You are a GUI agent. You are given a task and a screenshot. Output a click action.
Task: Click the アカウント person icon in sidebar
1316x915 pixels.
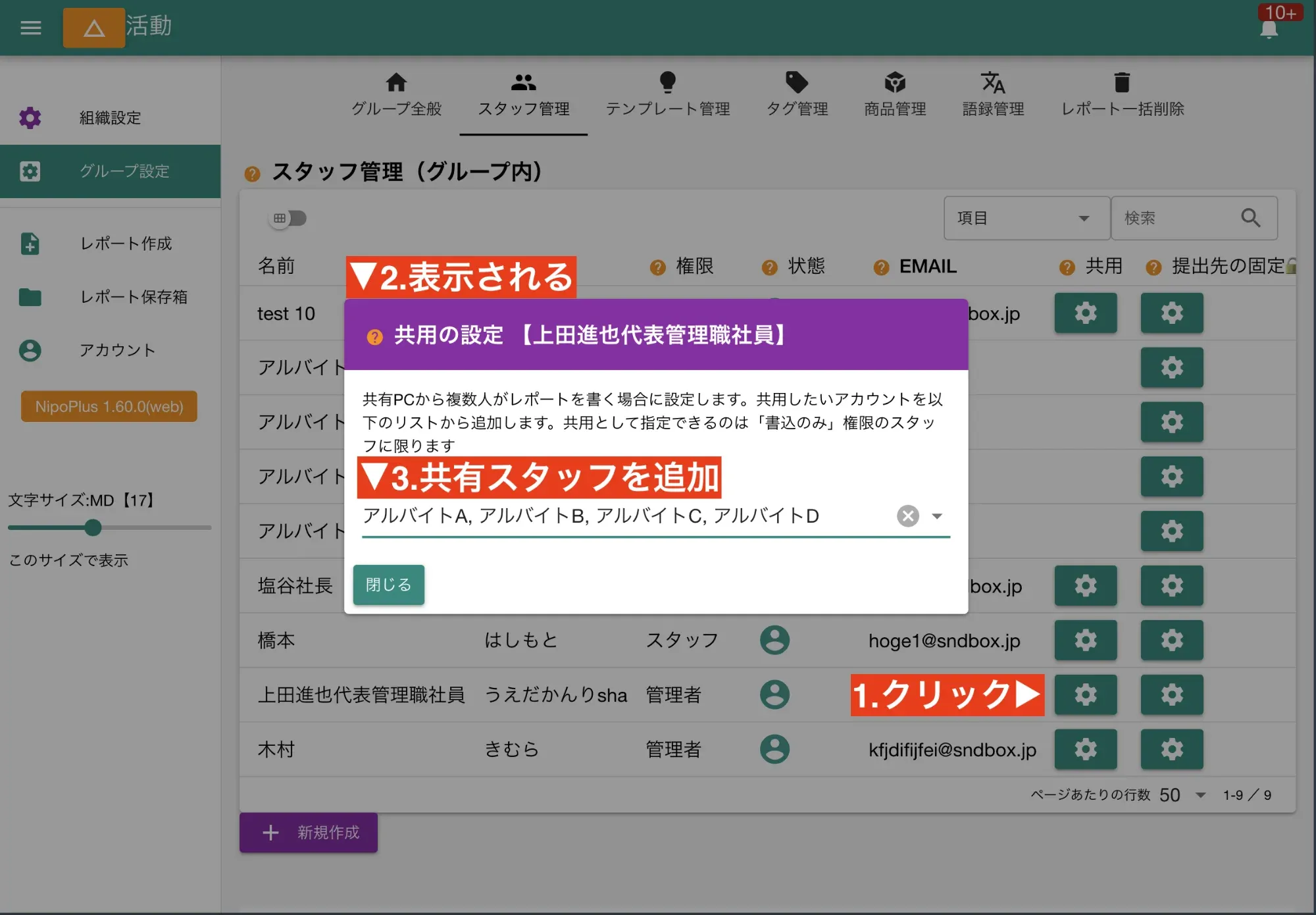point(30,351)
